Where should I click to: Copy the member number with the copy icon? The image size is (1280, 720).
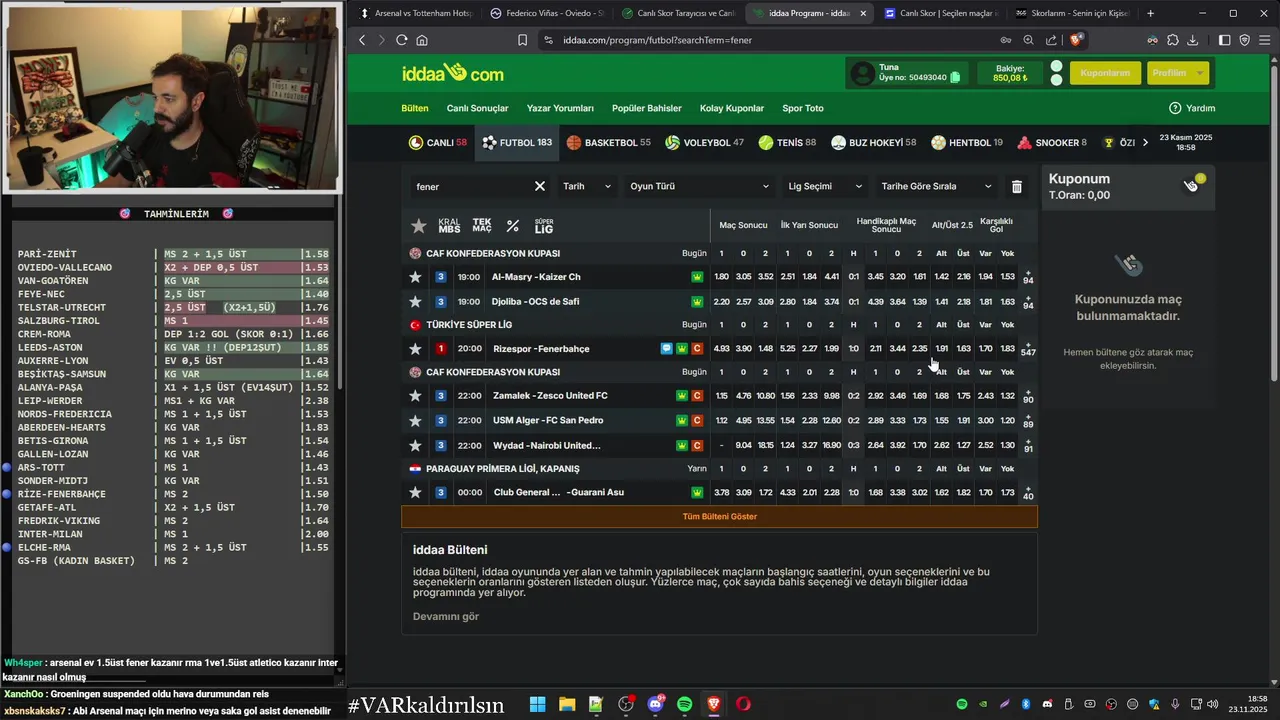pyautogui.click(x=955, y=78)
